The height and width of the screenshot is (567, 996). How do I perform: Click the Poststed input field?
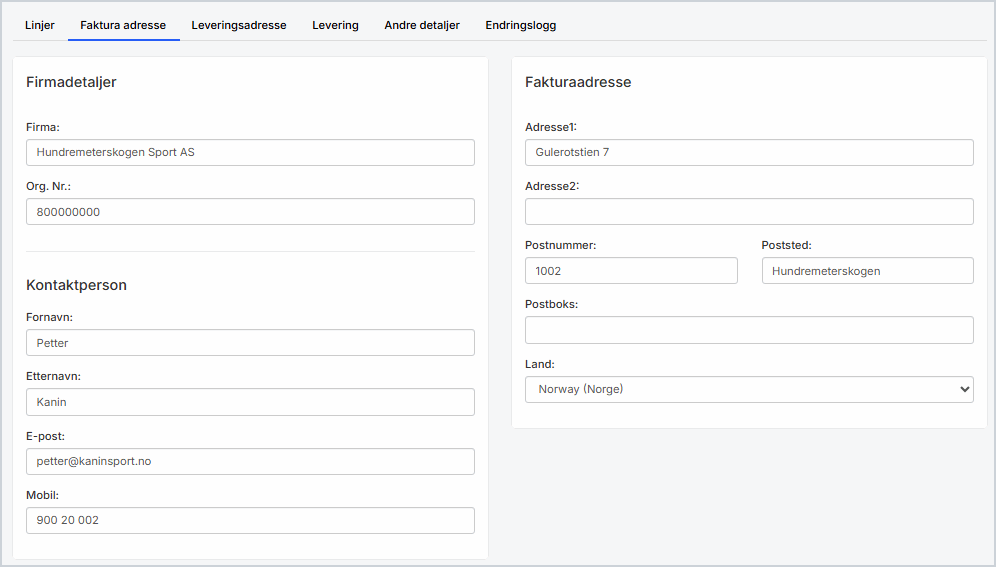point(867,271)
